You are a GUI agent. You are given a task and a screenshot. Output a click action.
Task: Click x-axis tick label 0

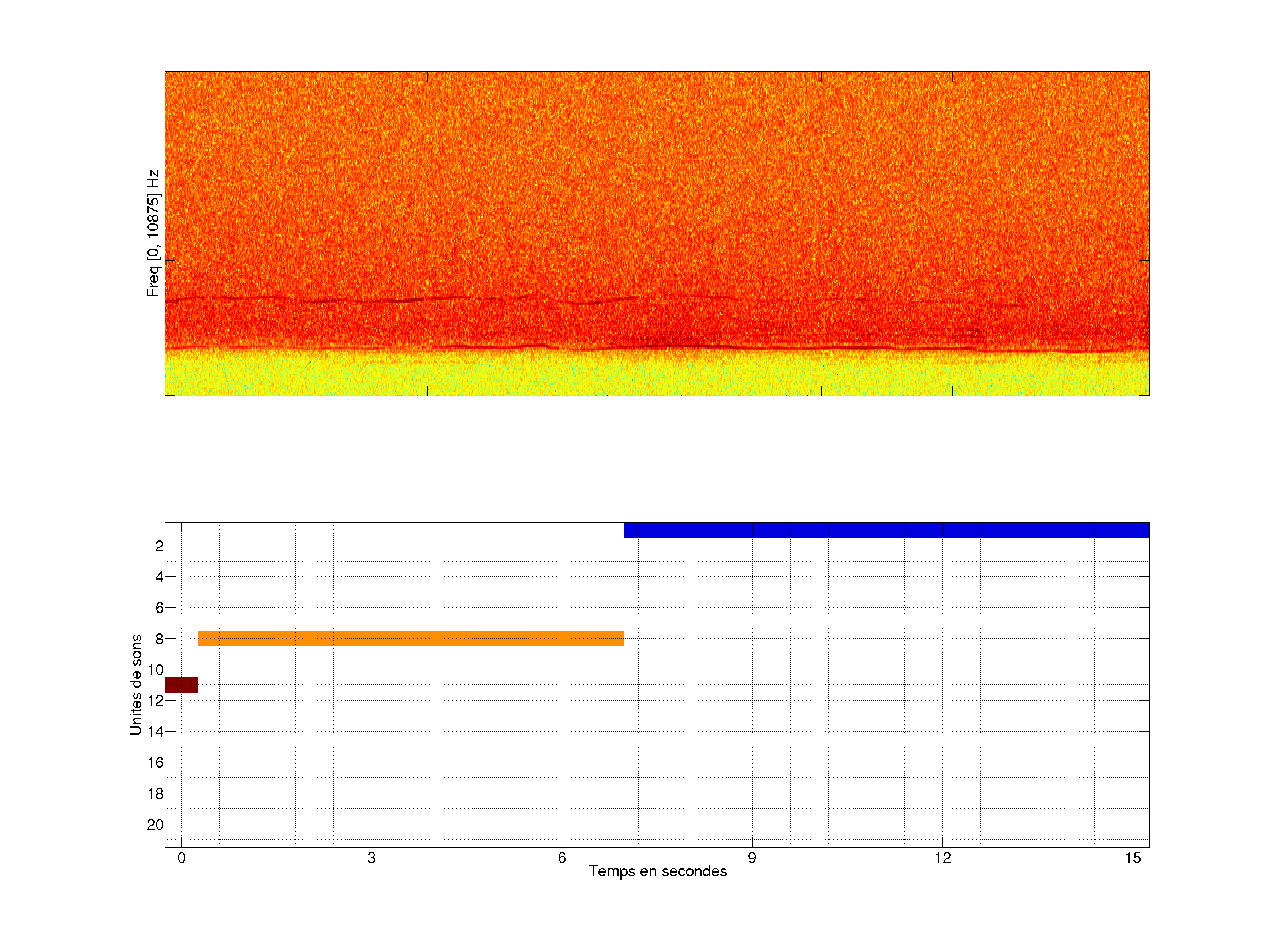click(181, 858)
